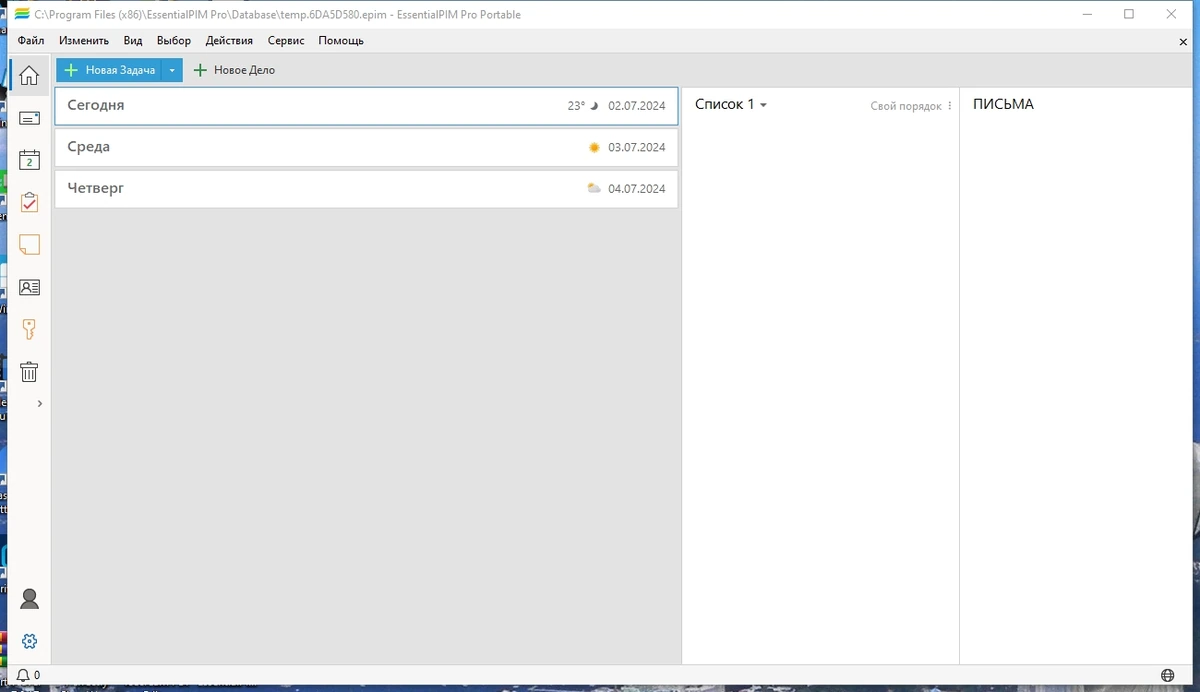Screen dimensions: 1200x692
Task: Click the user account profile icon
Action: pyautogui.click(x=29, y=599)
